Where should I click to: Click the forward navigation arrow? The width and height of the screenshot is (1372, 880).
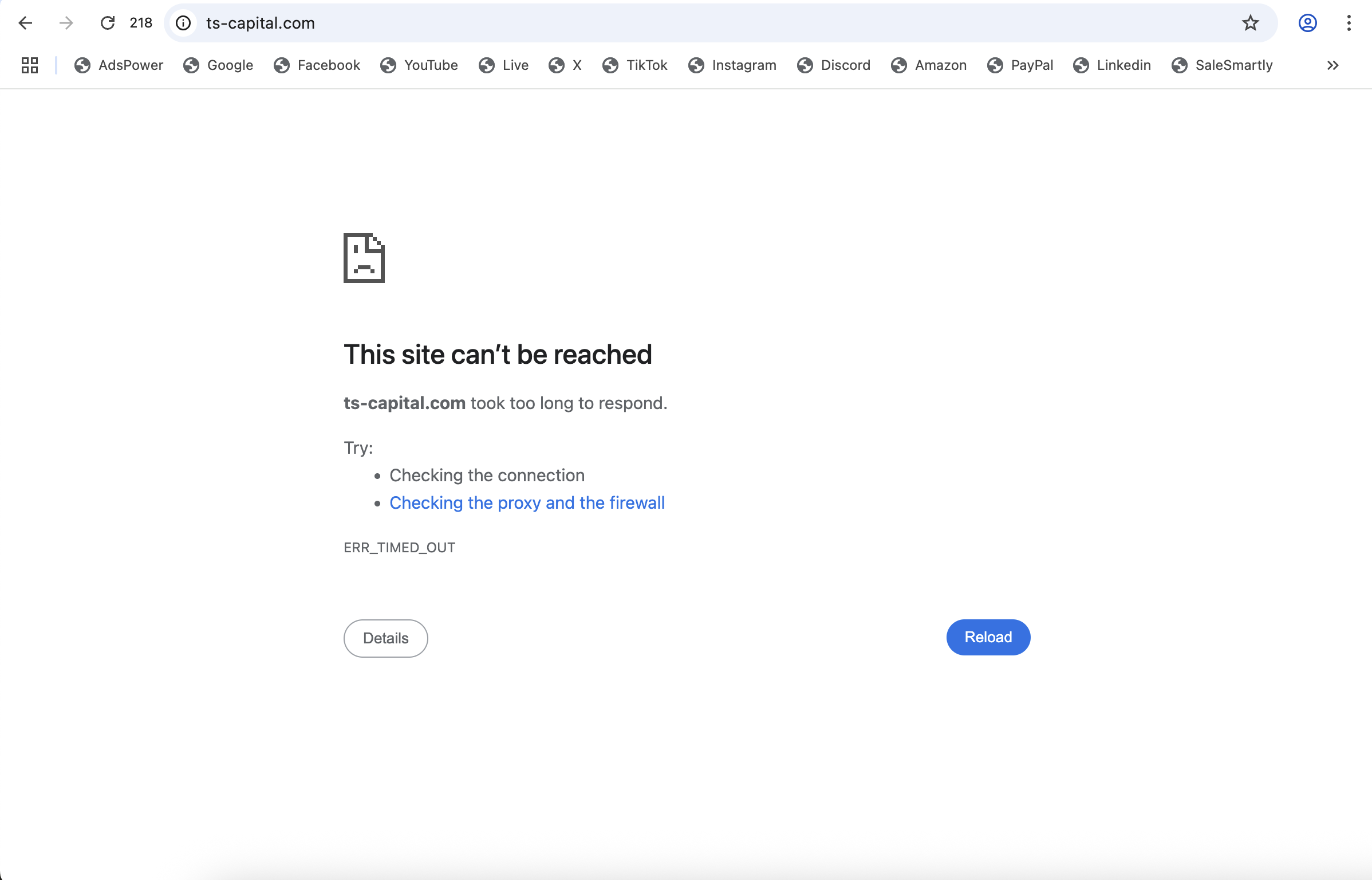tap(66, 23)
